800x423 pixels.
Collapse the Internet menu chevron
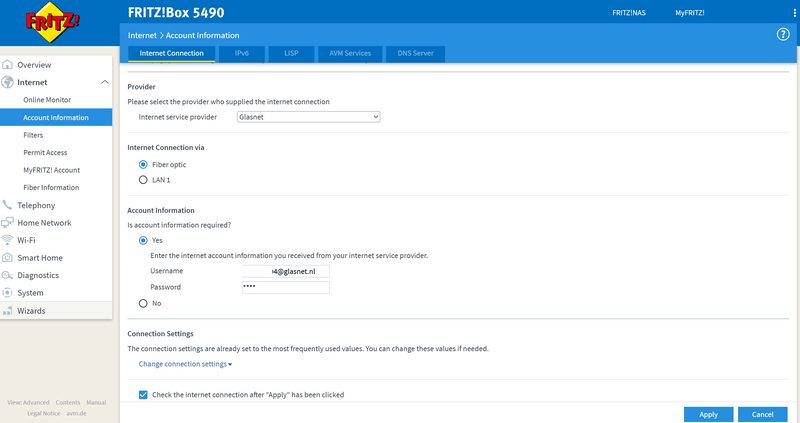point(105,82)
